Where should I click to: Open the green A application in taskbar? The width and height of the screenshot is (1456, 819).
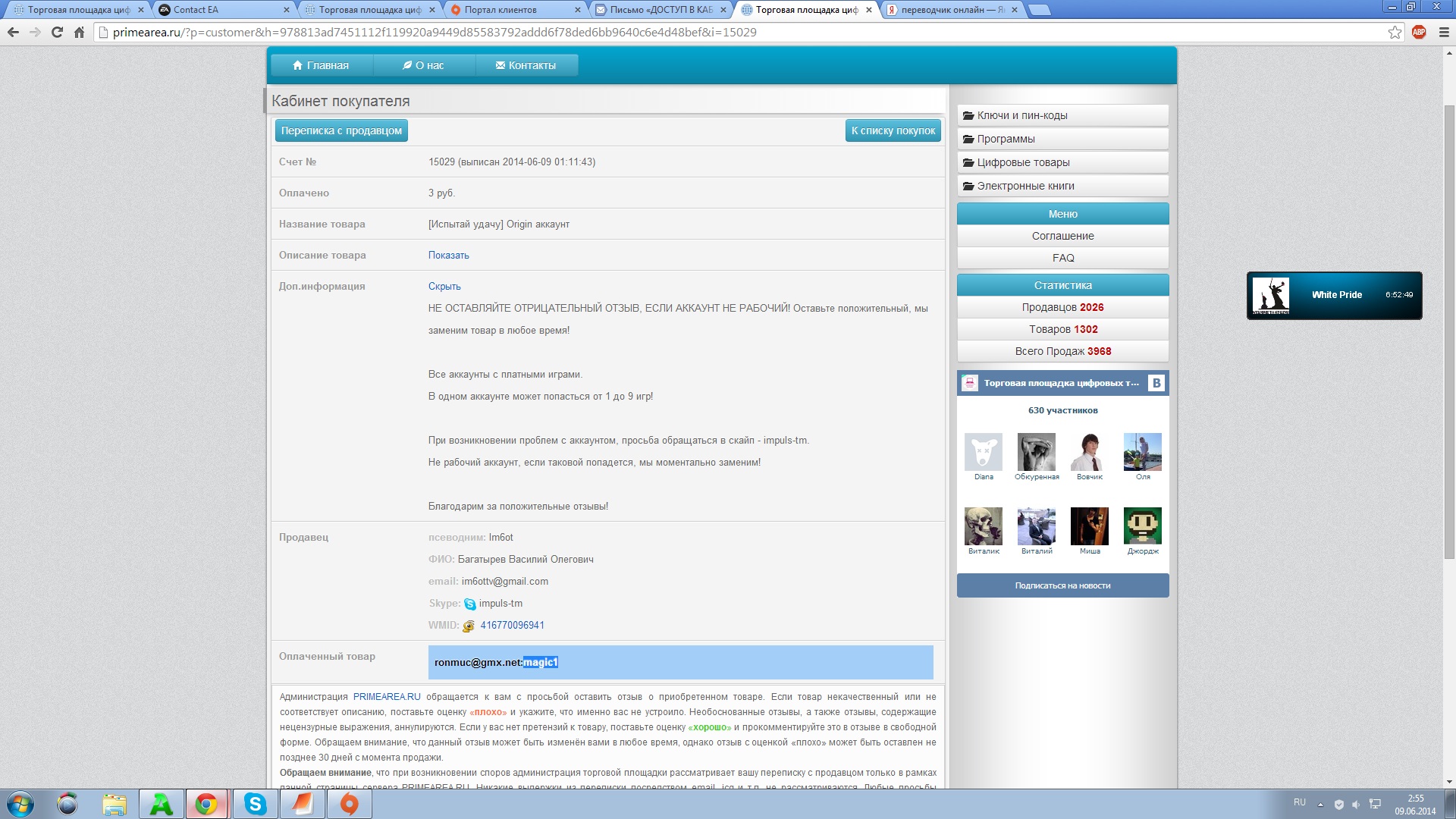tap(161, 804)
